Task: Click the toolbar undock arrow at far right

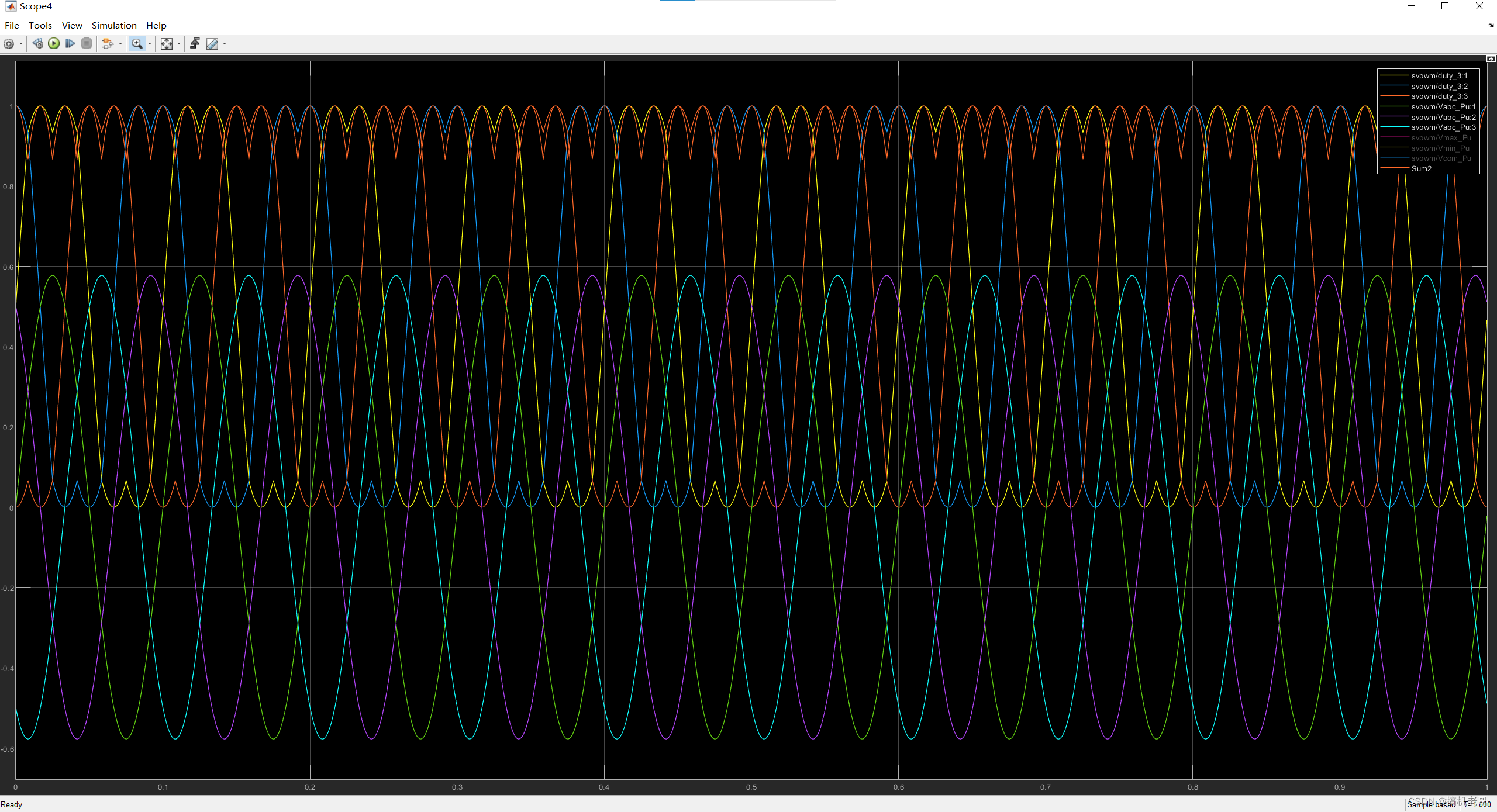Action: [x=1491, y=25]
